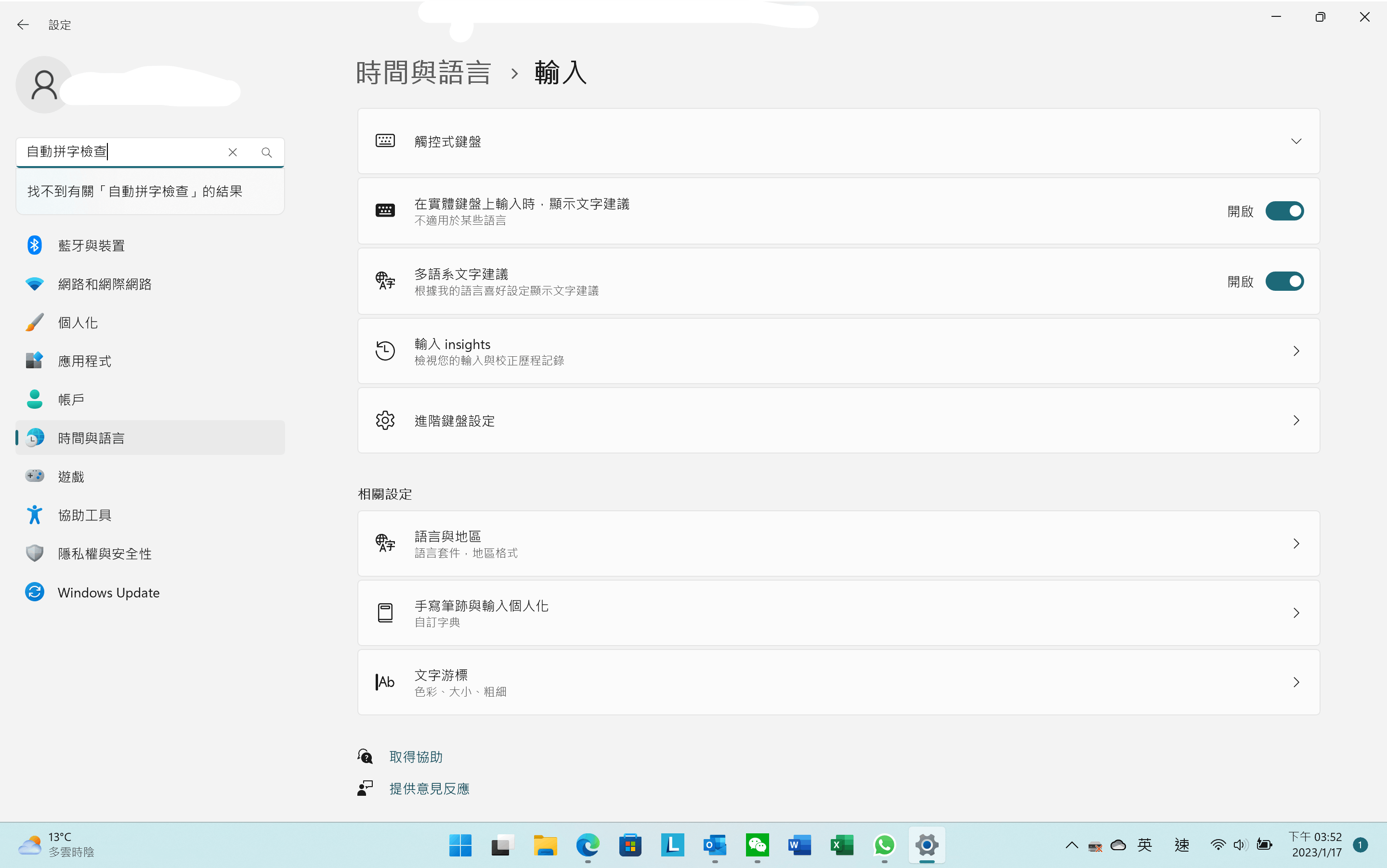Viewport: 1387px width, 868px height.
Task: Click the WeChat icon in taskbar
Action: coord(757,845)
